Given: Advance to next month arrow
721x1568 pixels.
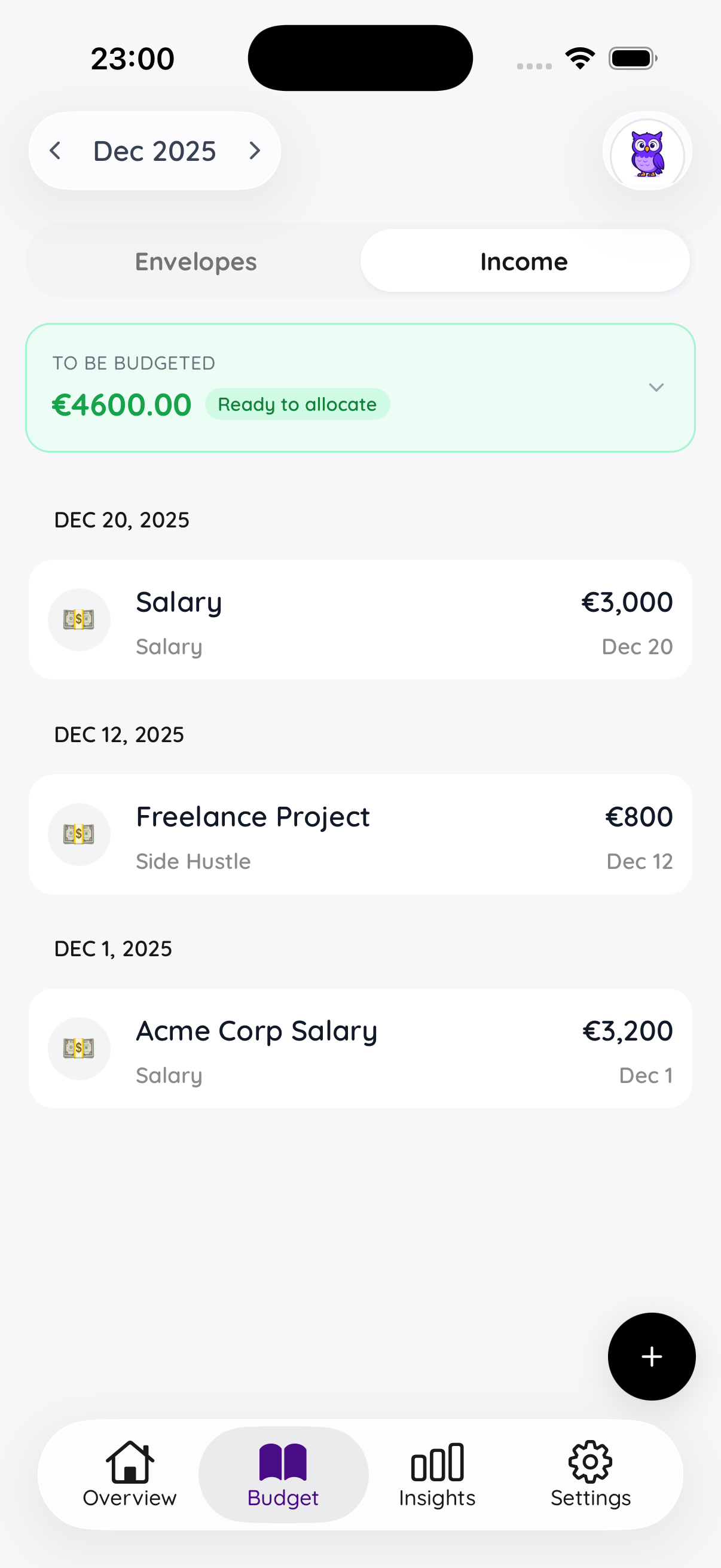Looking at the screenshot, I should click(x=255, y=151).
